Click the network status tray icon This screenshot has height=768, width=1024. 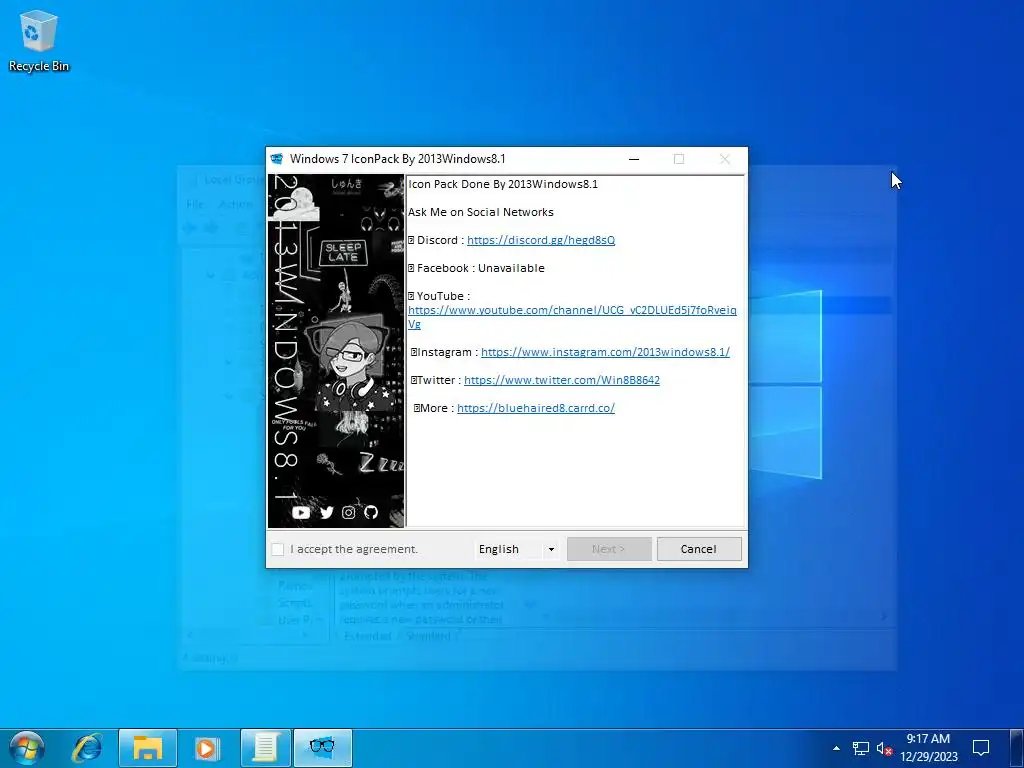point(861,748)
